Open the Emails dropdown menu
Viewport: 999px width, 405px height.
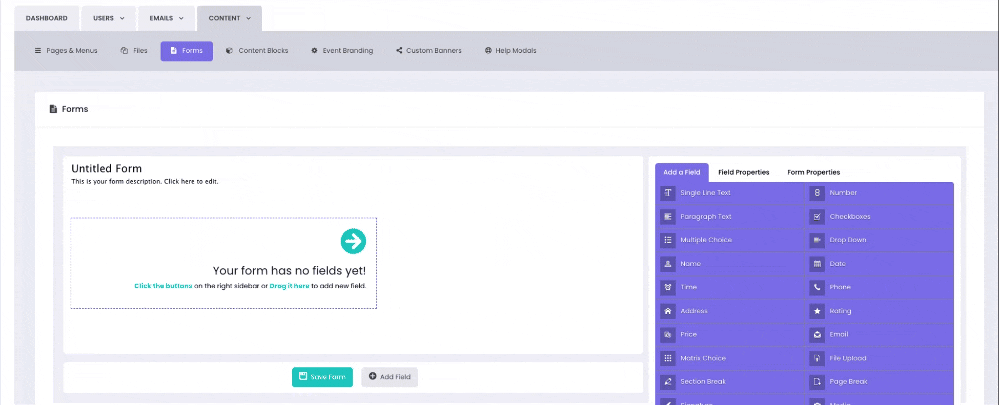click(x=166, y=18)
